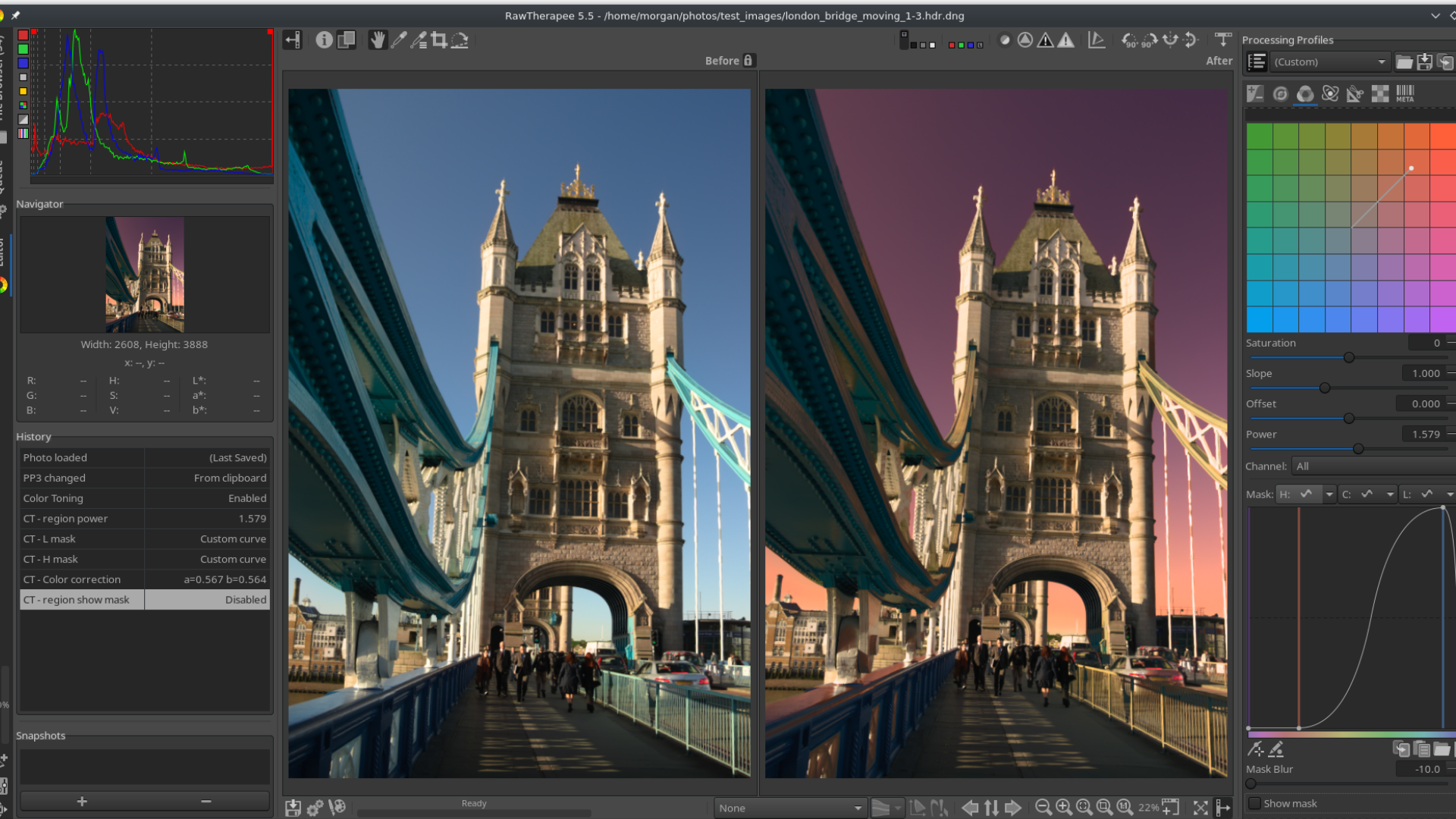Add a snapshot with the plus button
The height and width of the screenshot is (819, 1456).
pyautogui.click(x=82, y=801)
